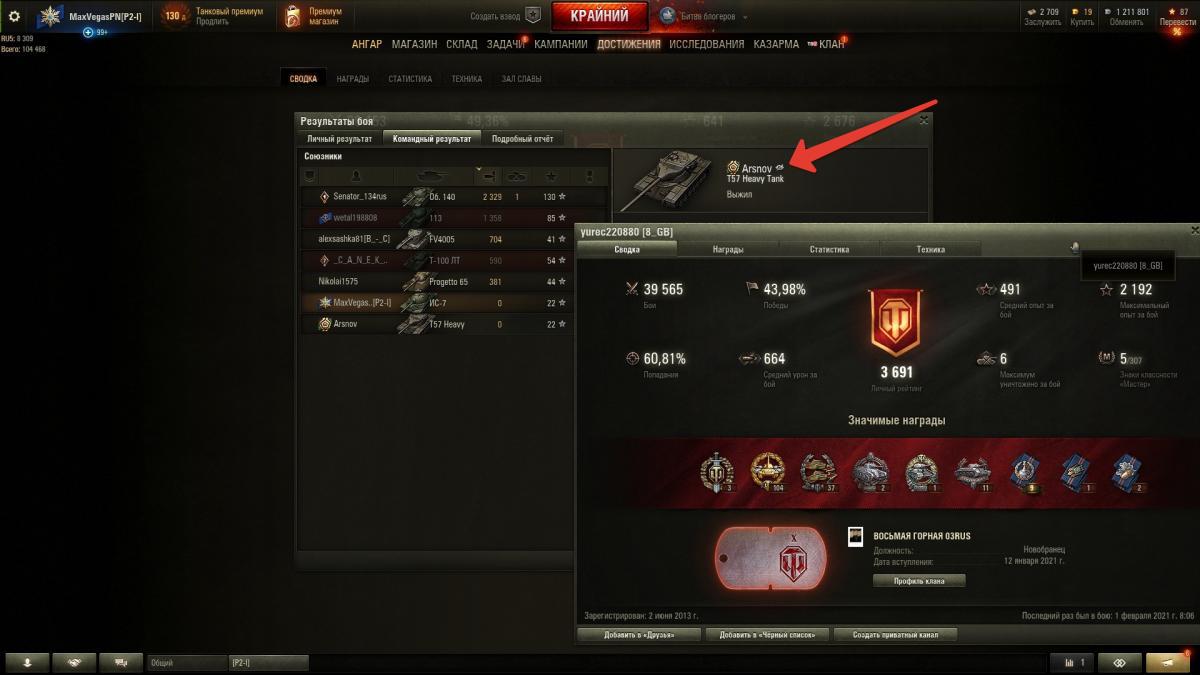Image resolution: width=1200 pixels, height=675 pixels.
Task: Expand the Битва блогеров battle mode selector
Action: pyautogui.click(x=700, y=16)
